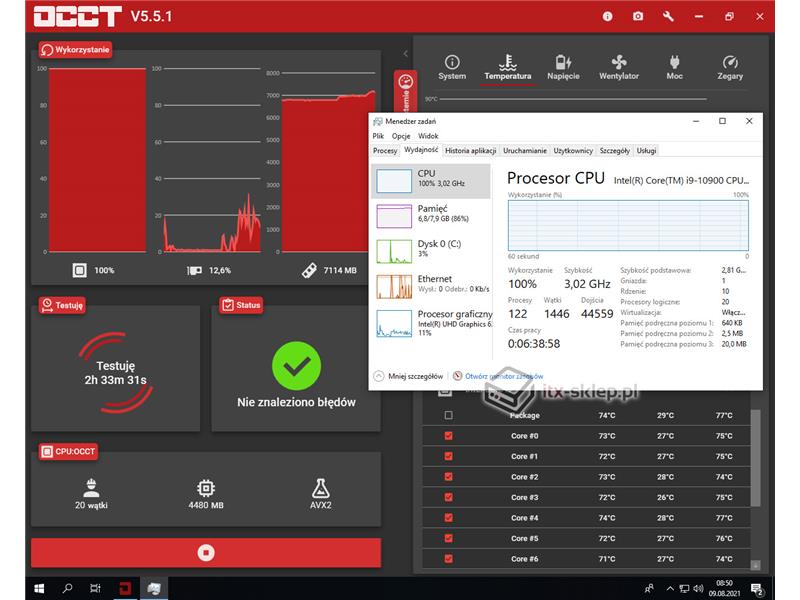Click the Moc power plug icon
Viewport: 800px width, 600px height.
674,62
